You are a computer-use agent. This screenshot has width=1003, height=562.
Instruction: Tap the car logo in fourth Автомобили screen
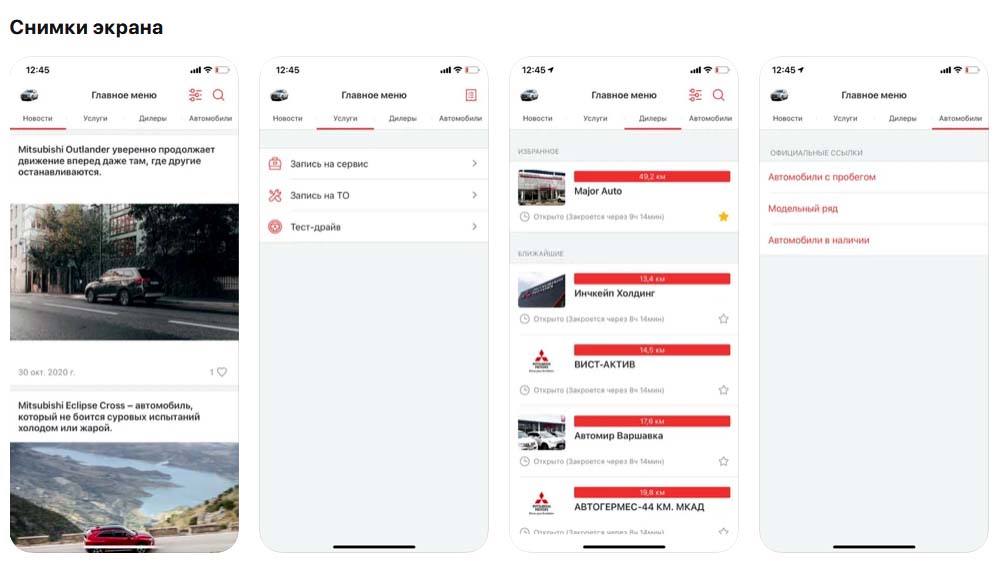pos(779,95)
